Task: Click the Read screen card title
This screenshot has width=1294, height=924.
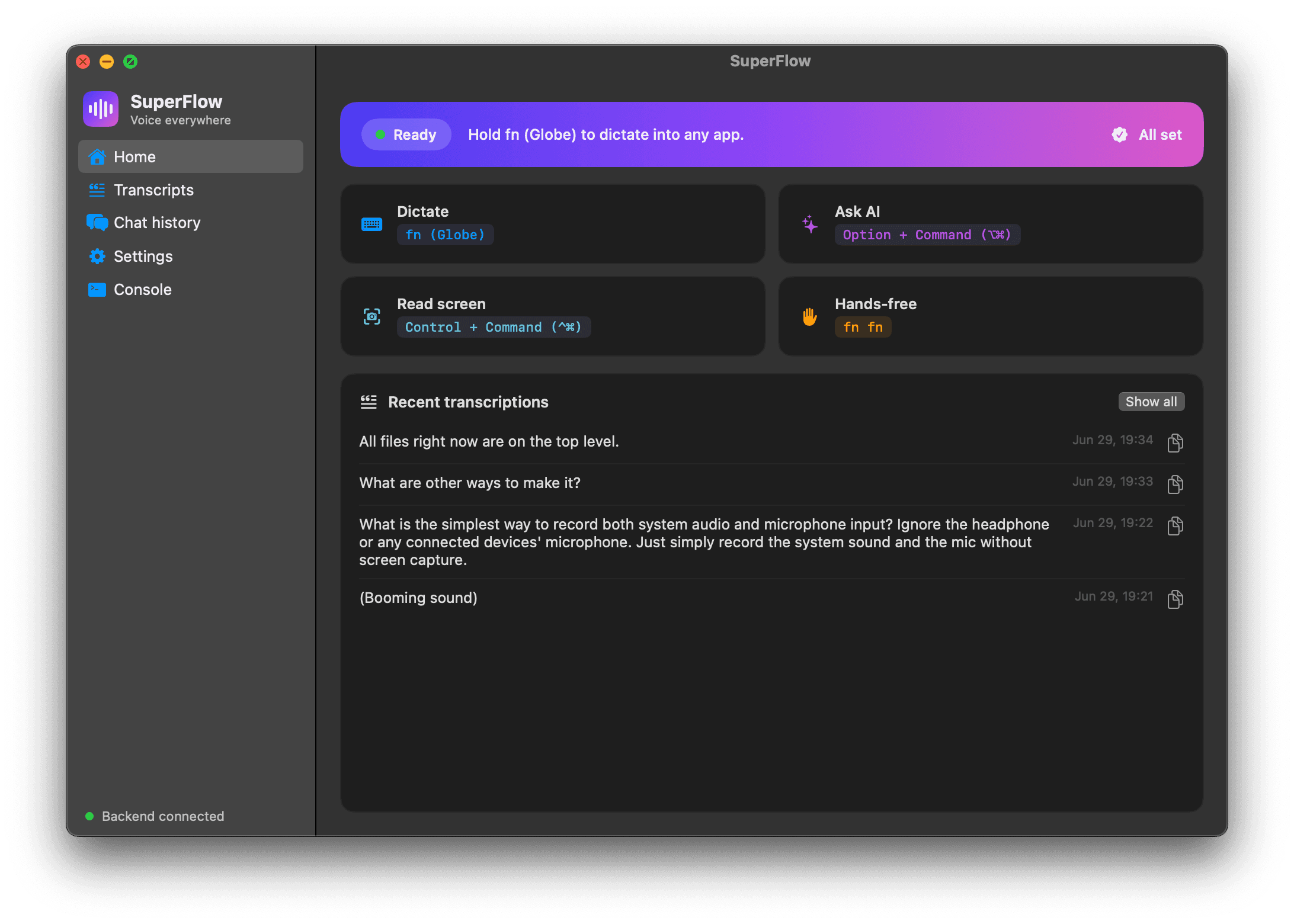Action: pyautogui.click(x=441, y=304)
